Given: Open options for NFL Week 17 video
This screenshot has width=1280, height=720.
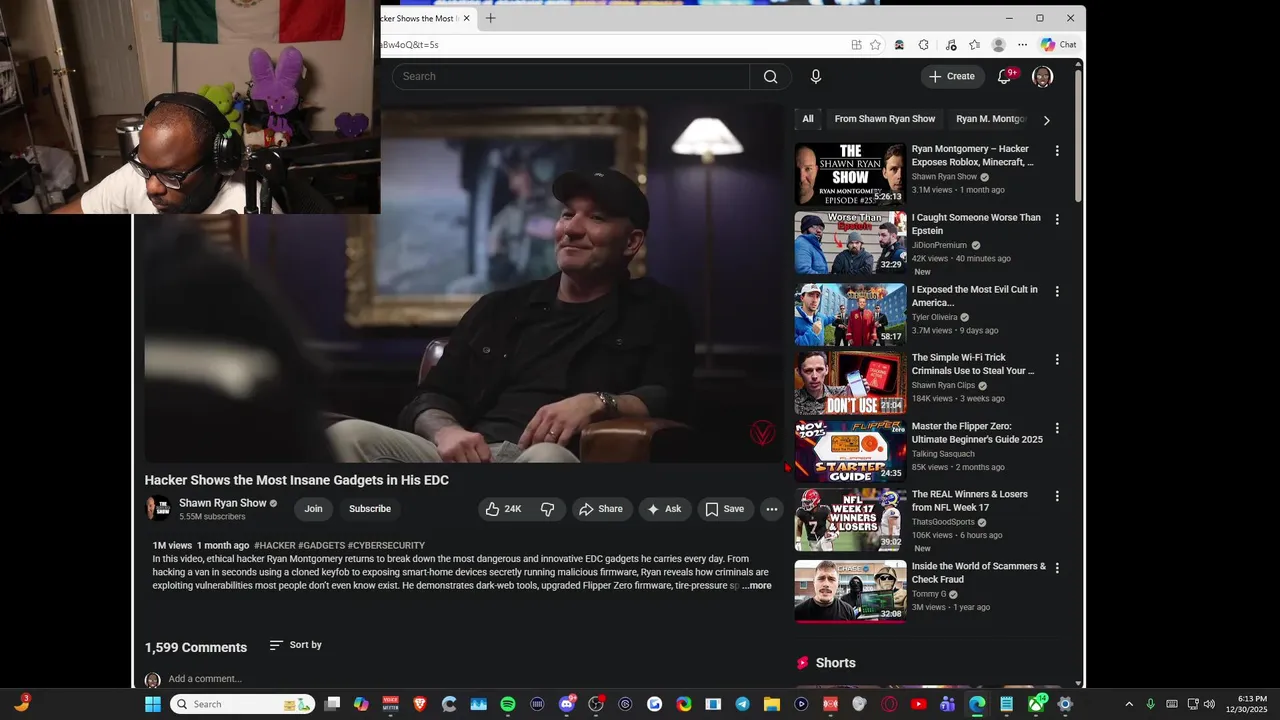Looking at the screenshot, I should click(x=1057, y=496).
